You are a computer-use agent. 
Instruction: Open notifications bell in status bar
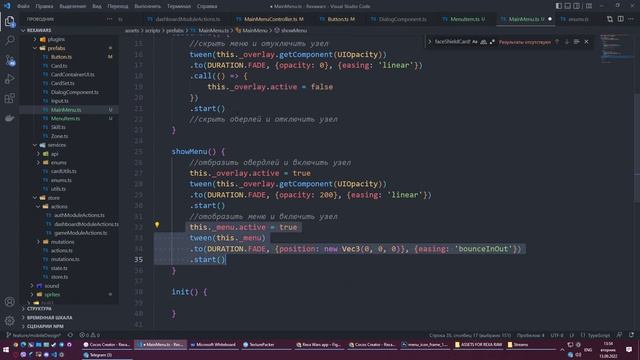pos(631,335)
